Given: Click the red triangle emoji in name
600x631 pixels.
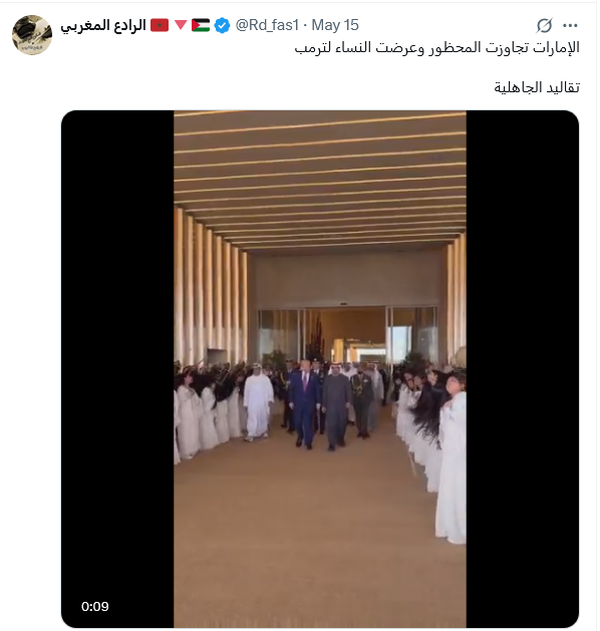Looking at the screenshot, I should click(181, 25).
